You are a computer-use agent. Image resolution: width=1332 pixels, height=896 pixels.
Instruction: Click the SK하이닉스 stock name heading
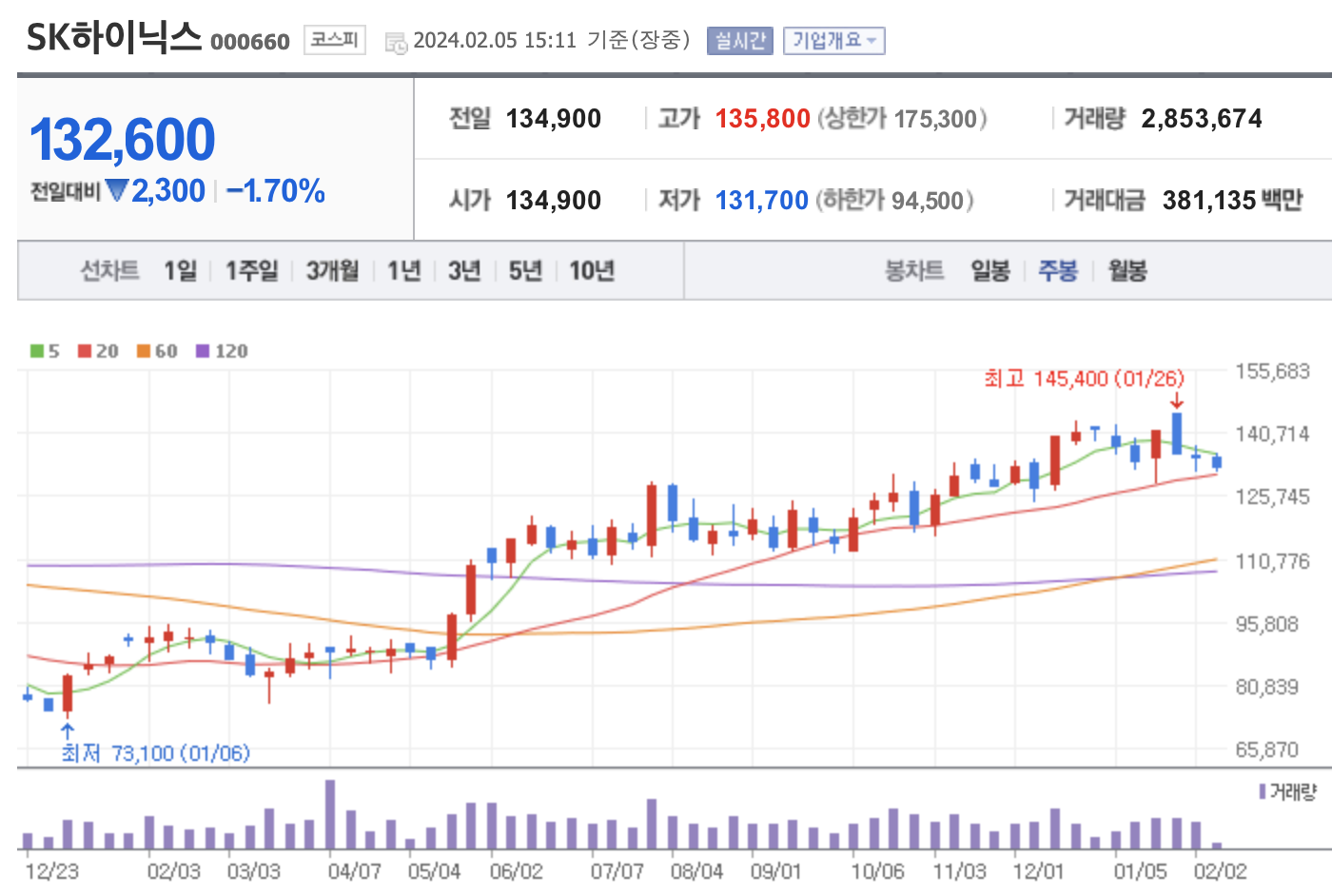coord(114,38)
